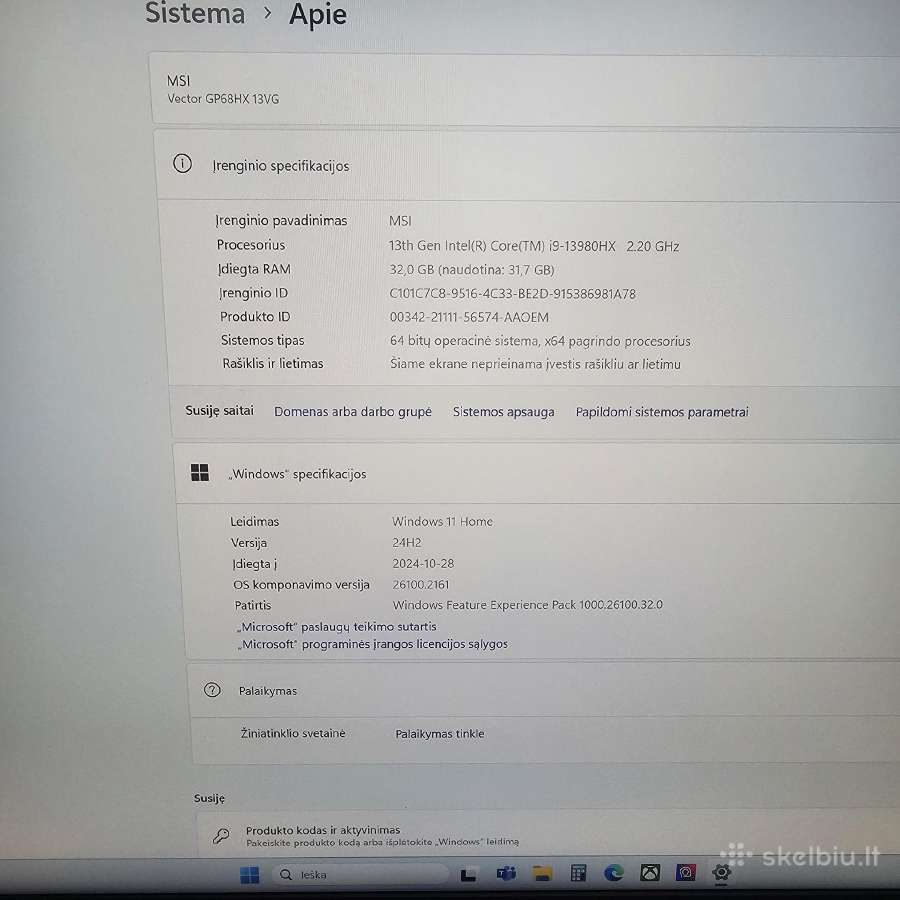
Task: Click the Vector GP68HX 13VG model name
Action: 223,99
